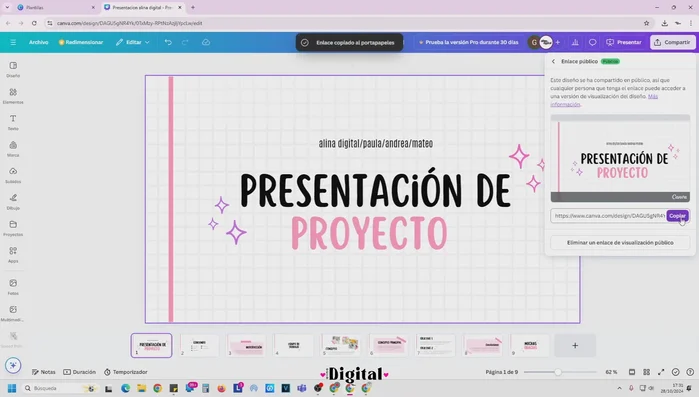Click the pink PROYECTO text on slide

click(369, 233)
